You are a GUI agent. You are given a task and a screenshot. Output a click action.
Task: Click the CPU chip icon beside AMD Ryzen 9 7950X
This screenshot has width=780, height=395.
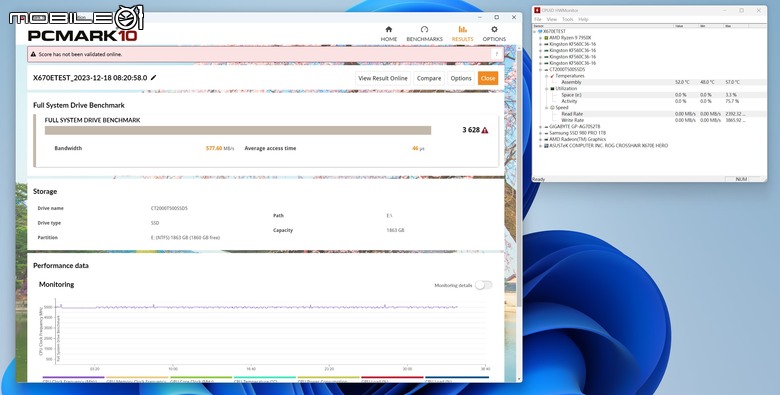click(x=546, y=38)
